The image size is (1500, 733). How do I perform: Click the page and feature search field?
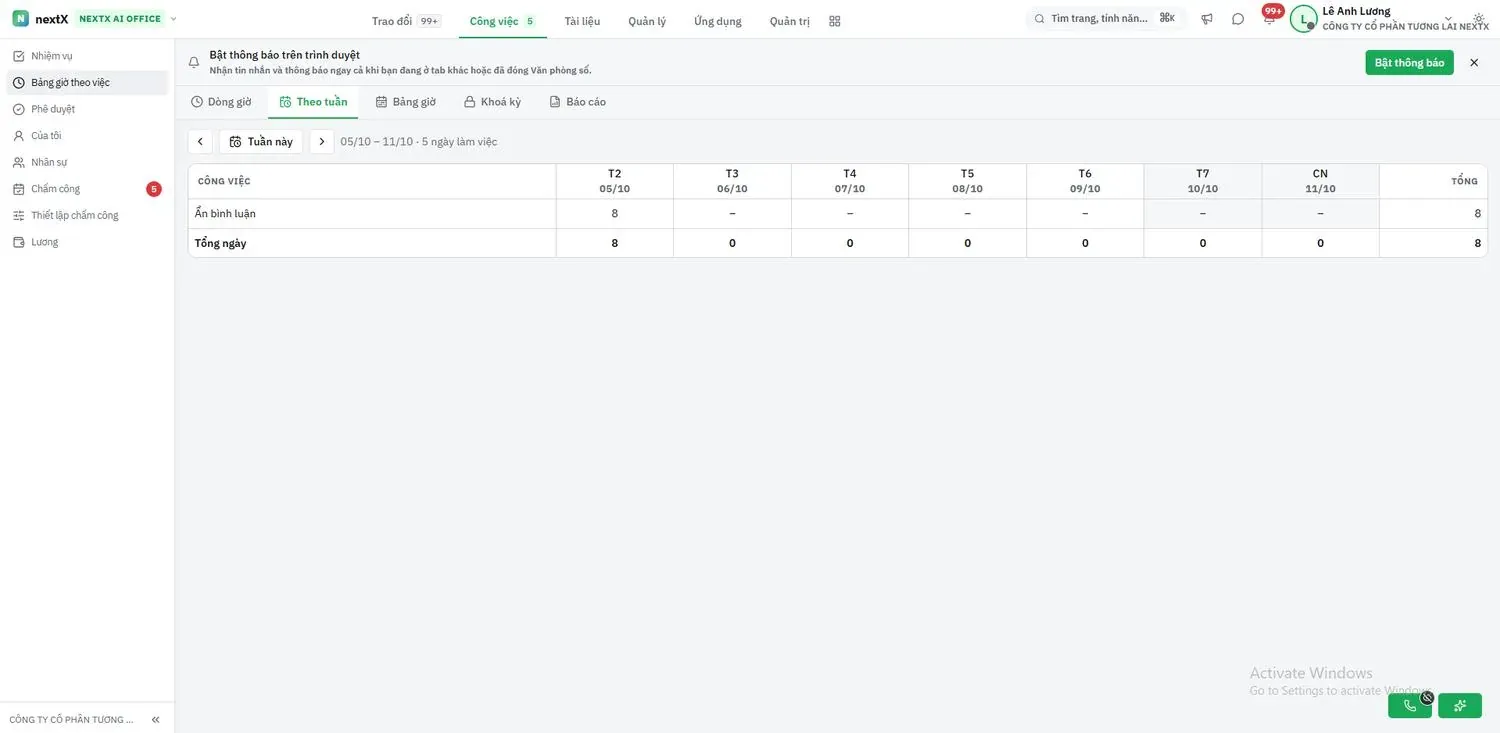click(x=1105, y=19)
